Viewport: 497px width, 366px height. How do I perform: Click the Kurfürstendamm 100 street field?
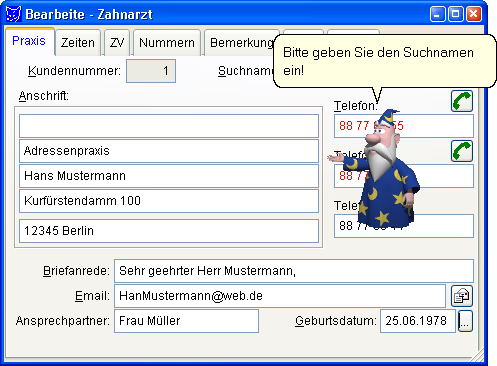(x=169, y=201)
